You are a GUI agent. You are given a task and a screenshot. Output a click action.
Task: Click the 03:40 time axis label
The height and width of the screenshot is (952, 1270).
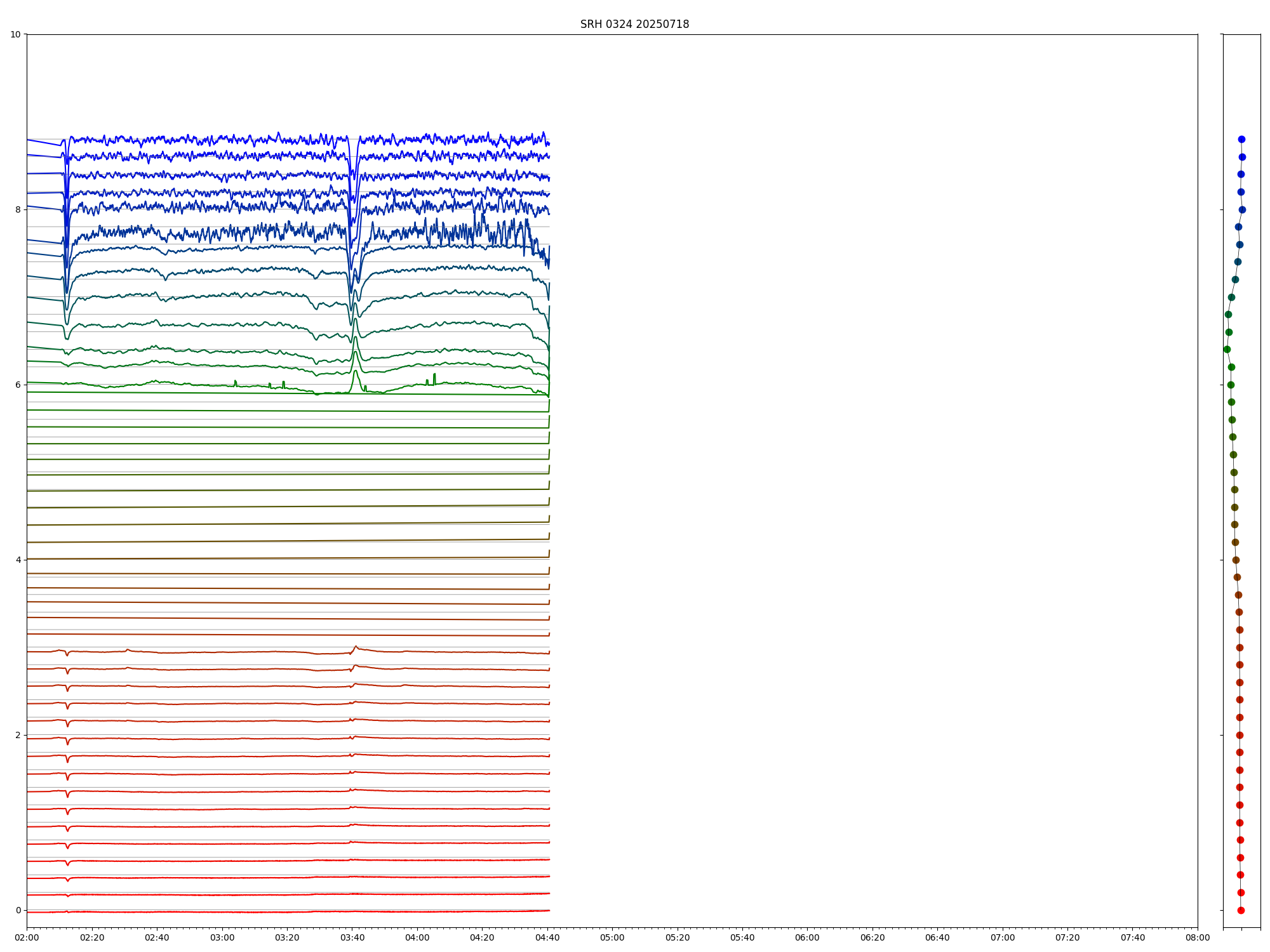tap(352, 937)
